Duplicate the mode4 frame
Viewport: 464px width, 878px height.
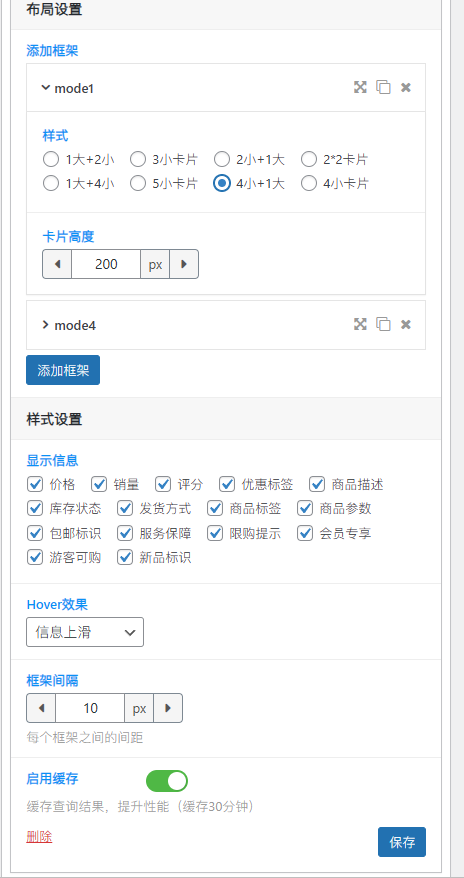click(383, 324)
